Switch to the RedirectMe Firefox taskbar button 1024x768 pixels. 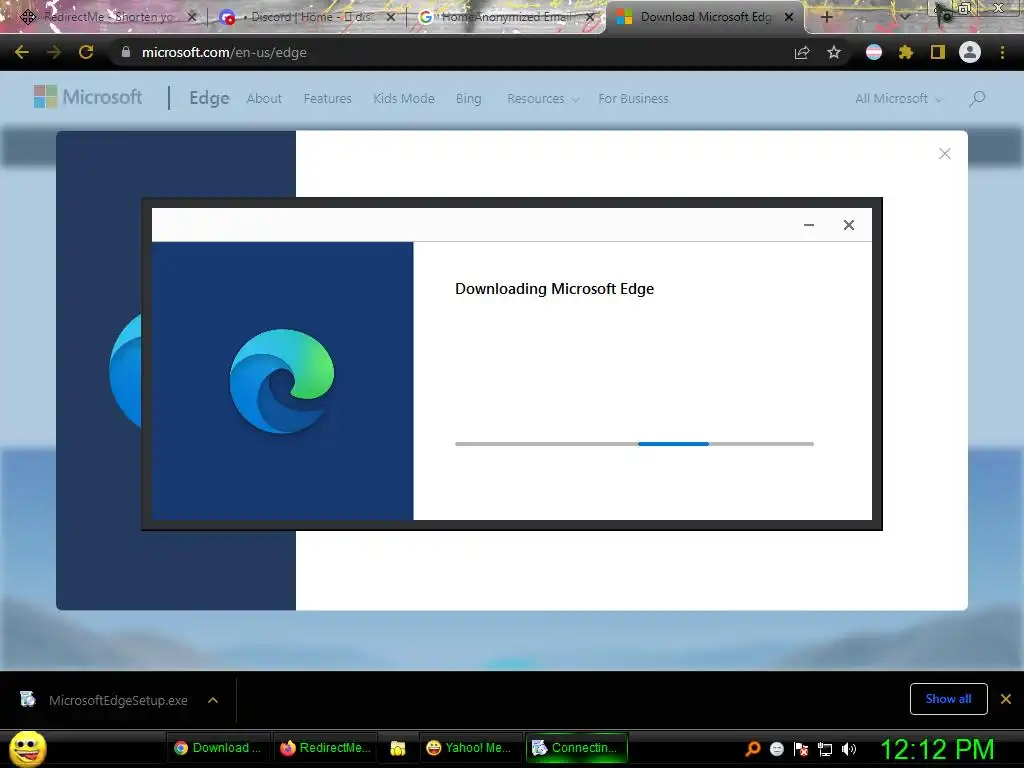[325, 748]
